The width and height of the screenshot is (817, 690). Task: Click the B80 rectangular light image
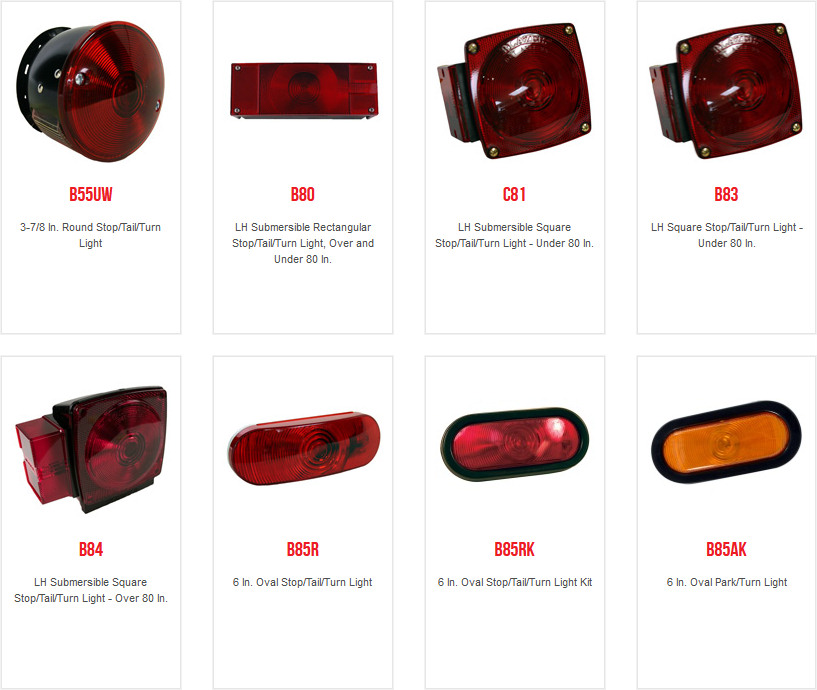(x=303, y=91)
